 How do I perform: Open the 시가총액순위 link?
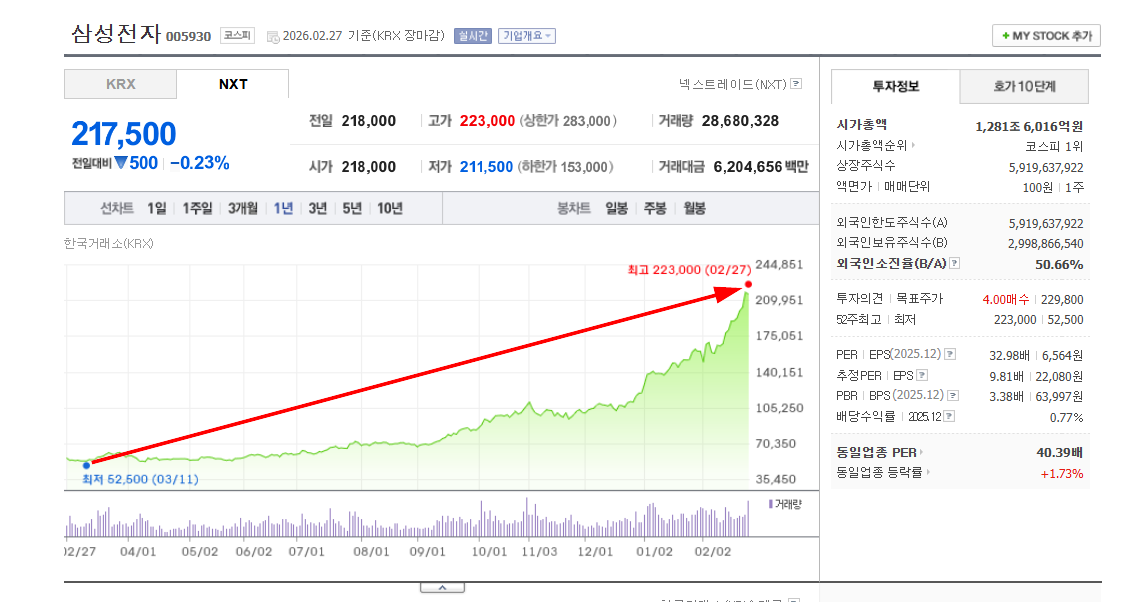pyautogui.click(x=875, y=146)
